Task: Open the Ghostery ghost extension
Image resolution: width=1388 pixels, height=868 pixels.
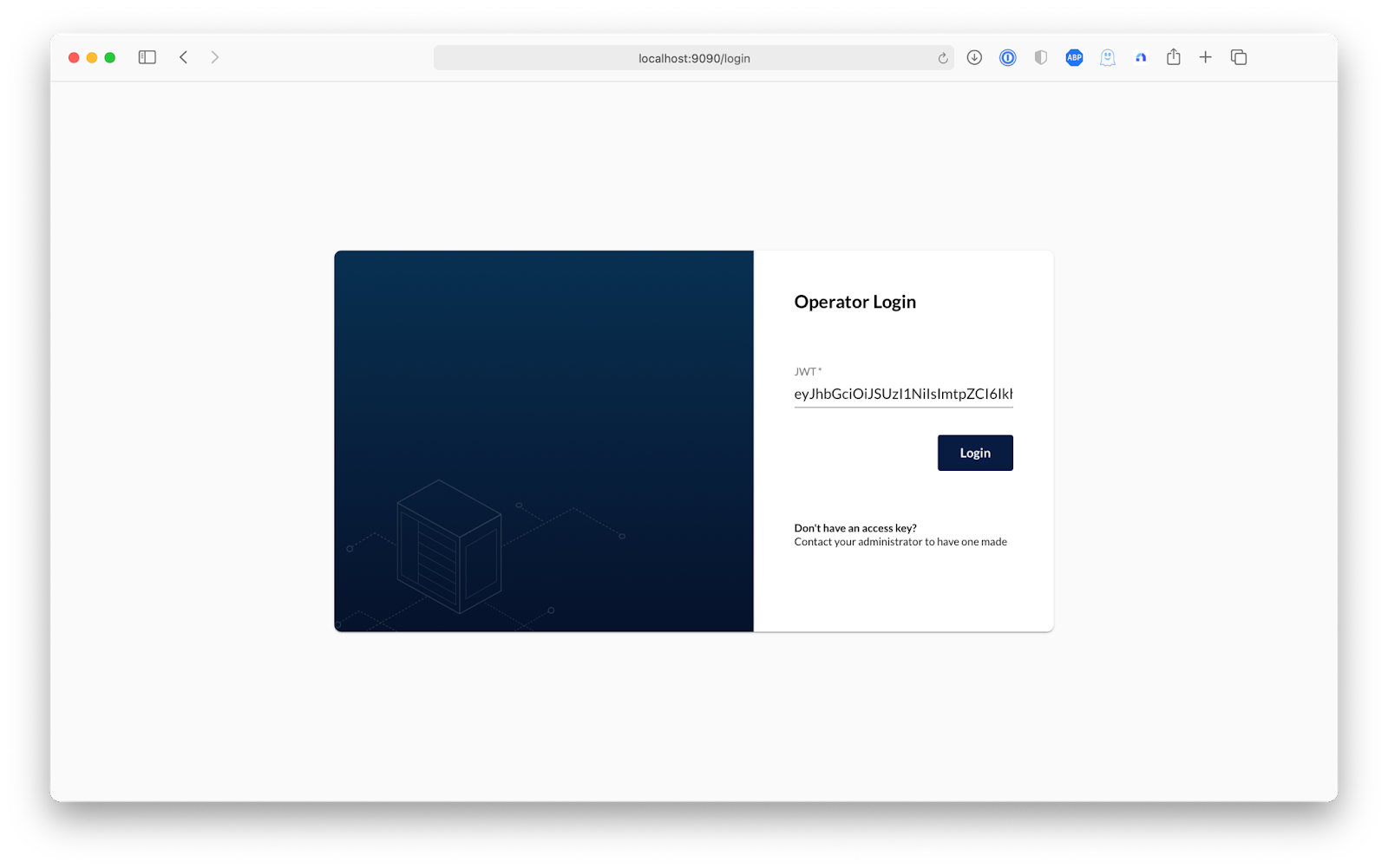Action: (x=1108, y=57)
